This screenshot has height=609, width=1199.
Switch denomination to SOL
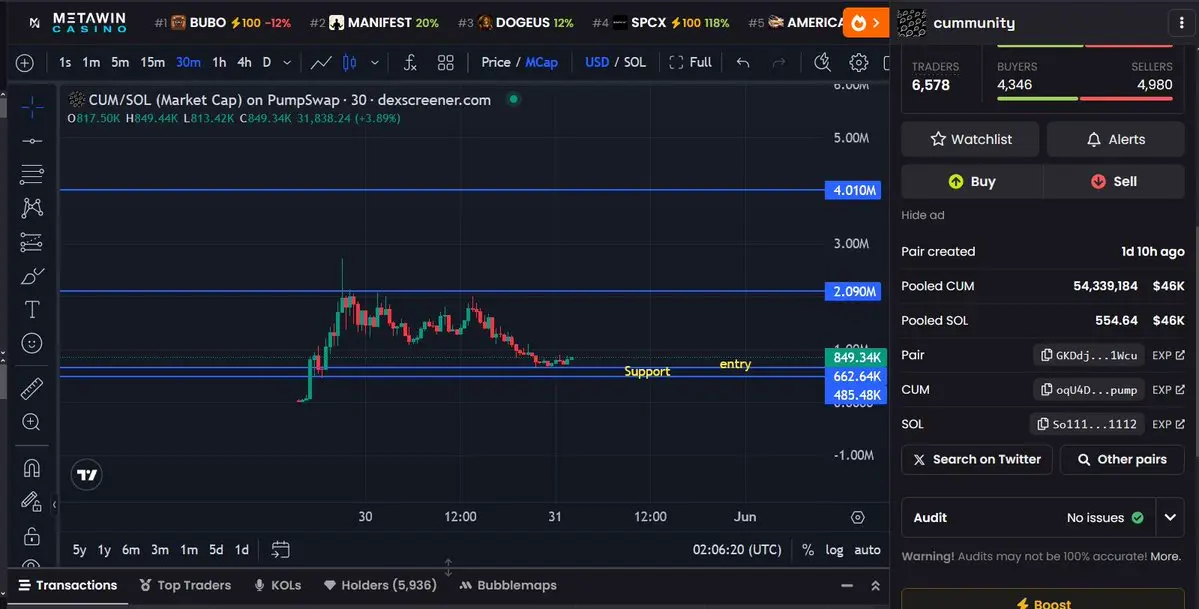click(x=635, y=63)
